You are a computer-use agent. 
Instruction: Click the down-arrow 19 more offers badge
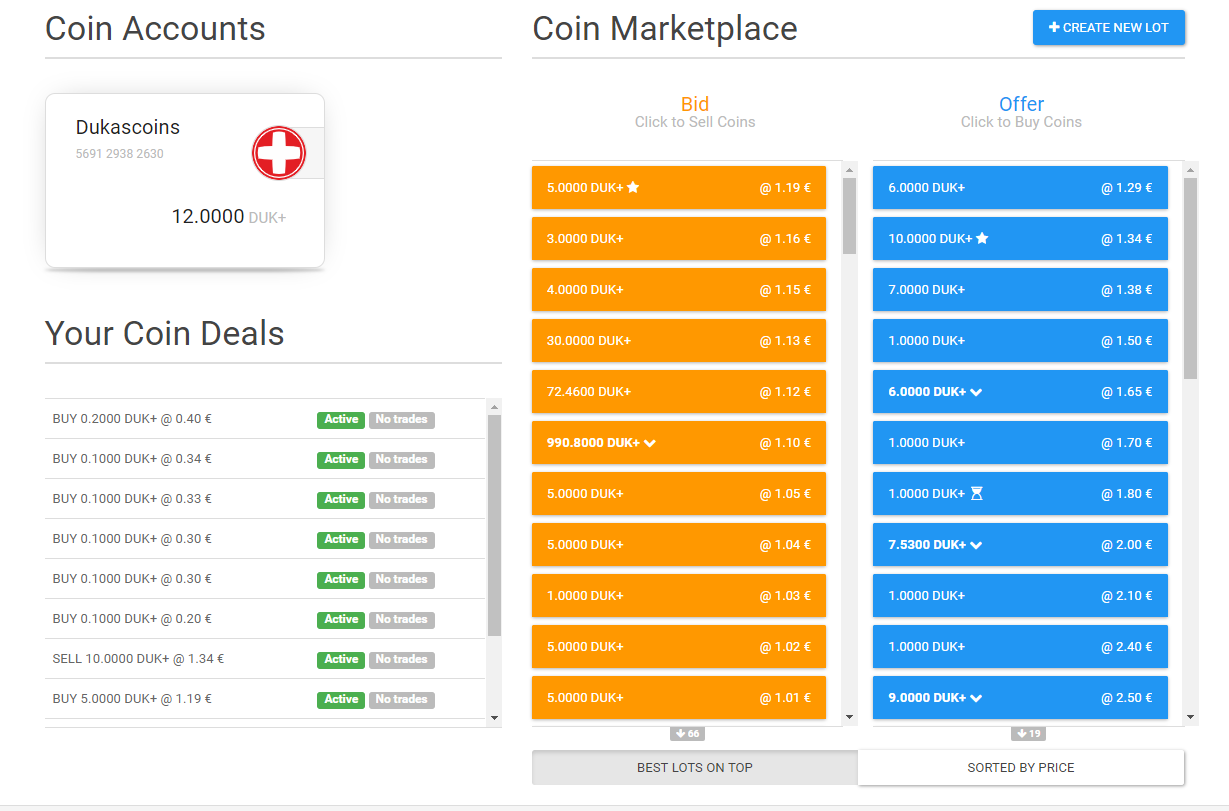tap(1028, 734)
